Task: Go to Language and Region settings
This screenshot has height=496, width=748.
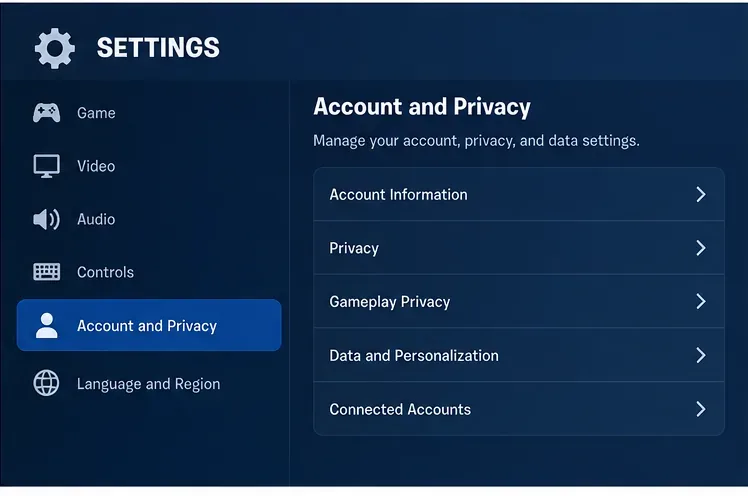Action: (x=149, y=383)
